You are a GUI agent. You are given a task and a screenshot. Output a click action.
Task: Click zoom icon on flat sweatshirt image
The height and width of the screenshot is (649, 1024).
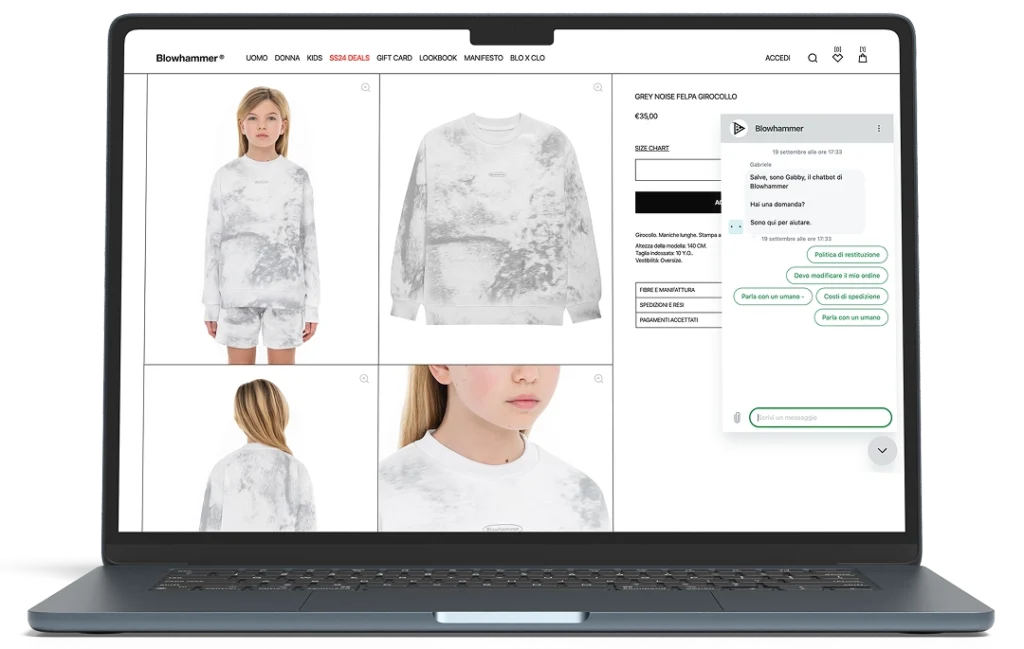pyautogui.click(x=598, y=88)
